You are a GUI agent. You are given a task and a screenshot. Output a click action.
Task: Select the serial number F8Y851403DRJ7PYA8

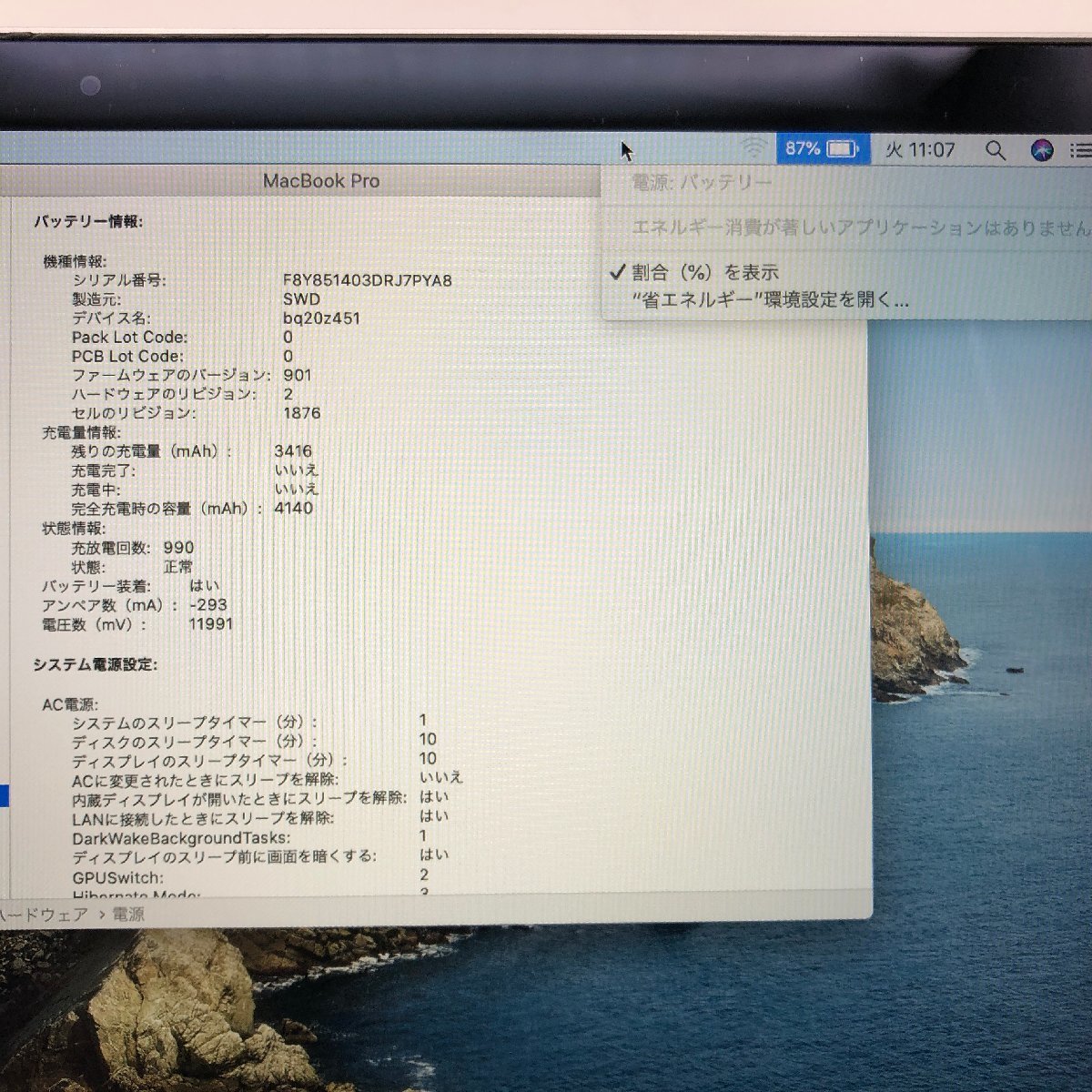coord(368,279)
